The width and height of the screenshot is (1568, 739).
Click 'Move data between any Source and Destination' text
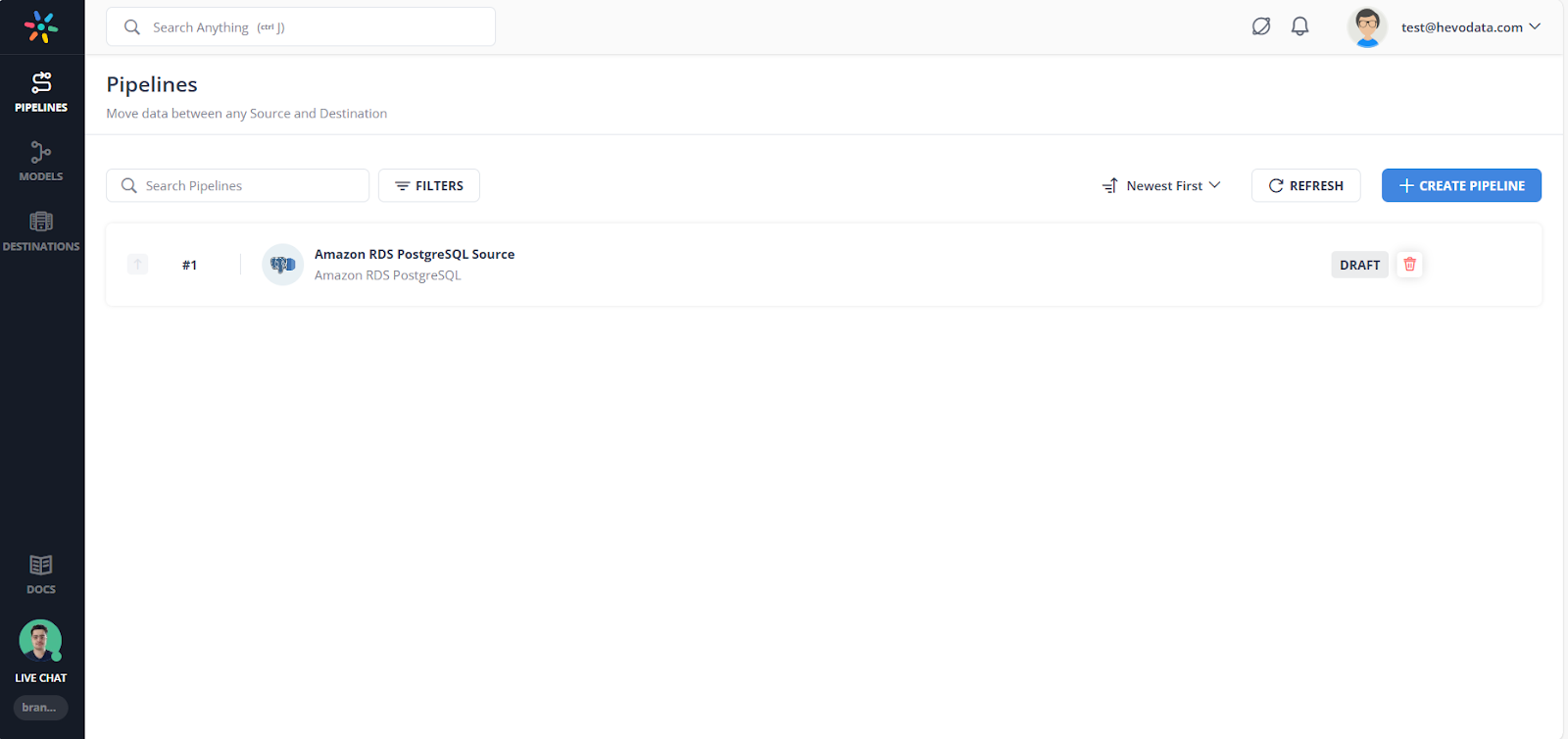[x=247, y=114]
